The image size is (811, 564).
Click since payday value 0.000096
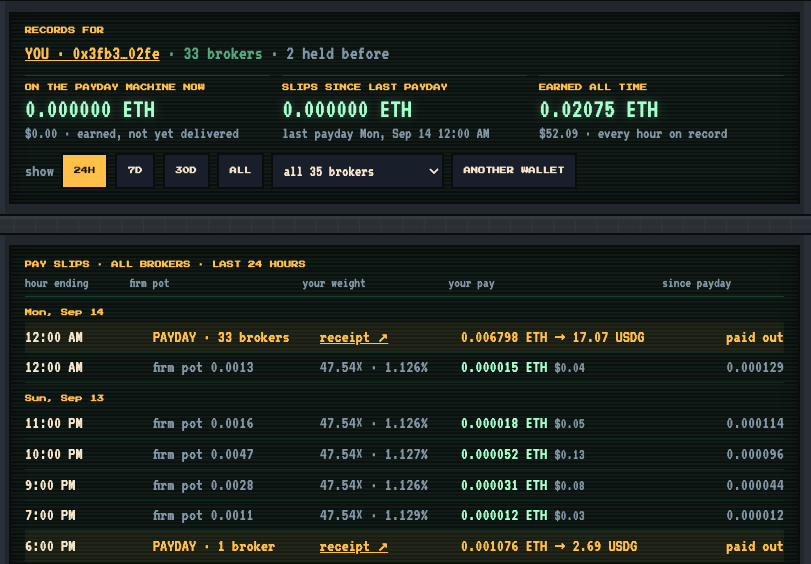pyautogui.click(x=755, y=455)
